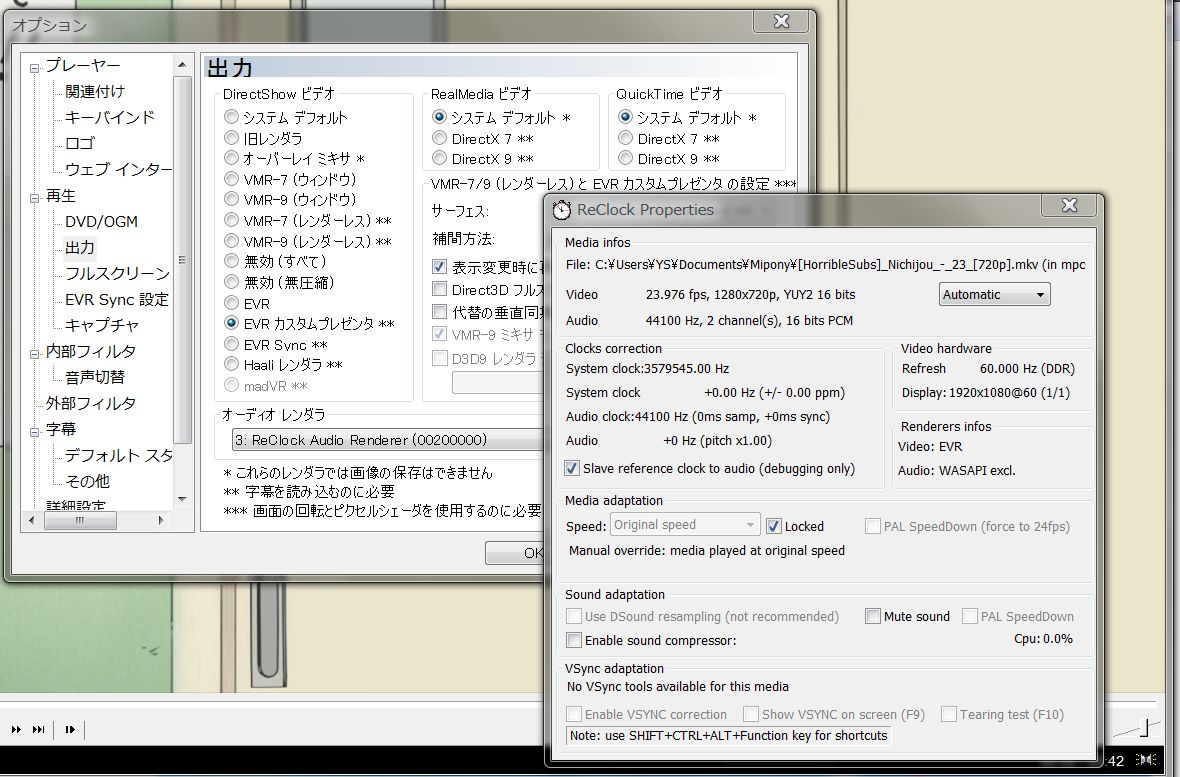
Task: Click the tree horizontal scrollbar thumb
Action: tap(80, 520)
